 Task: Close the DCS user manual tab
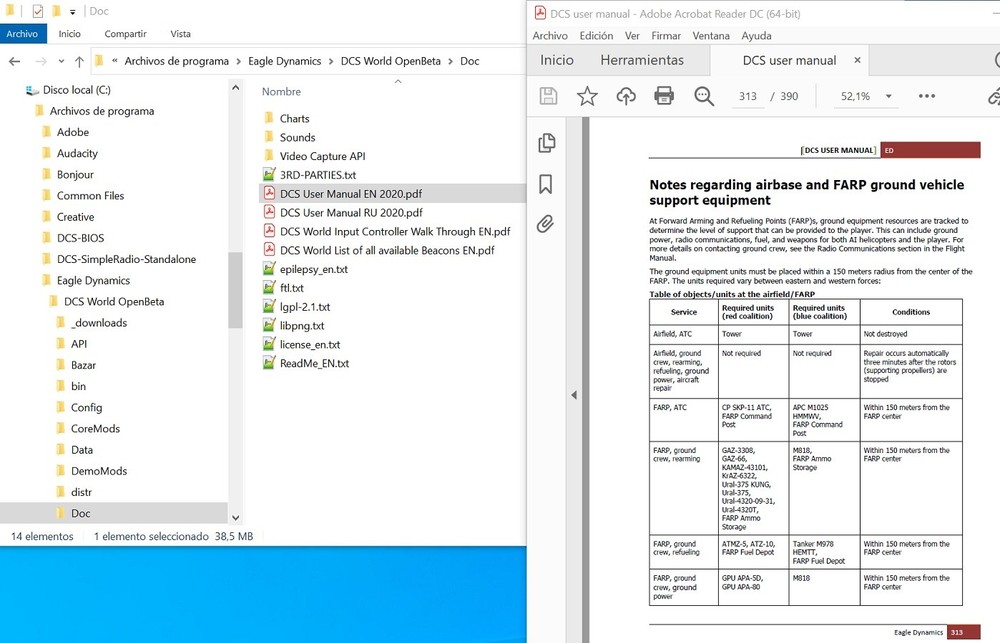click(x=857, y=60)
